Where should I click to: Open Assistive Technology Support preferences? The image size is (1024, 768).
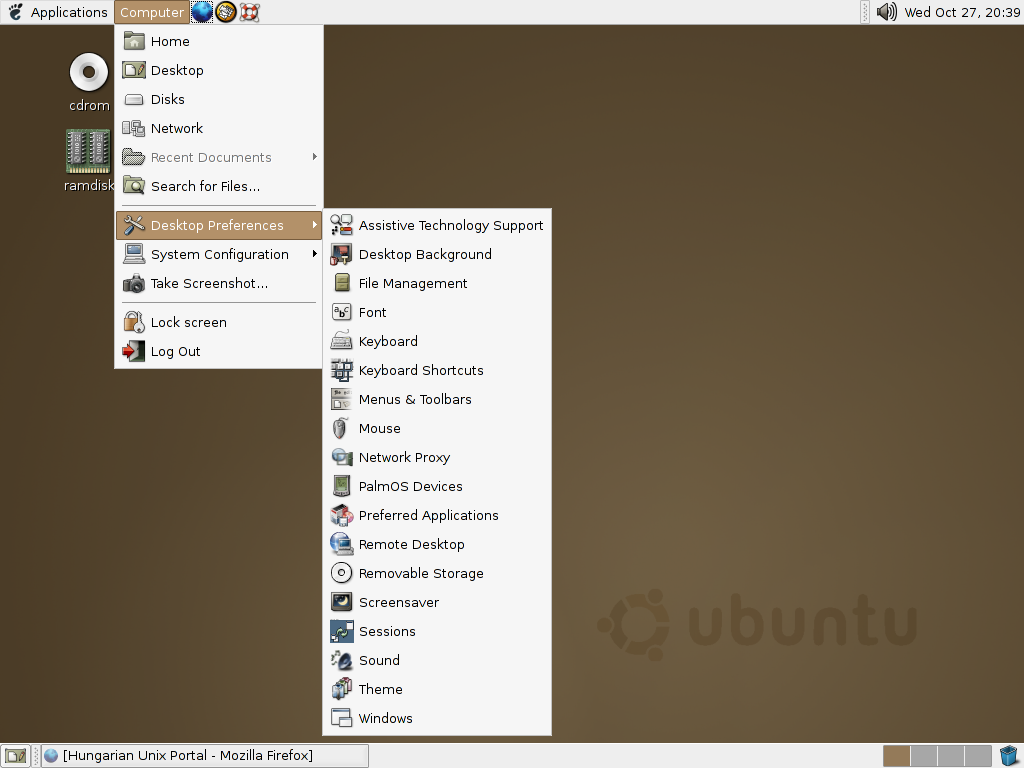click(x=437, y=225)
